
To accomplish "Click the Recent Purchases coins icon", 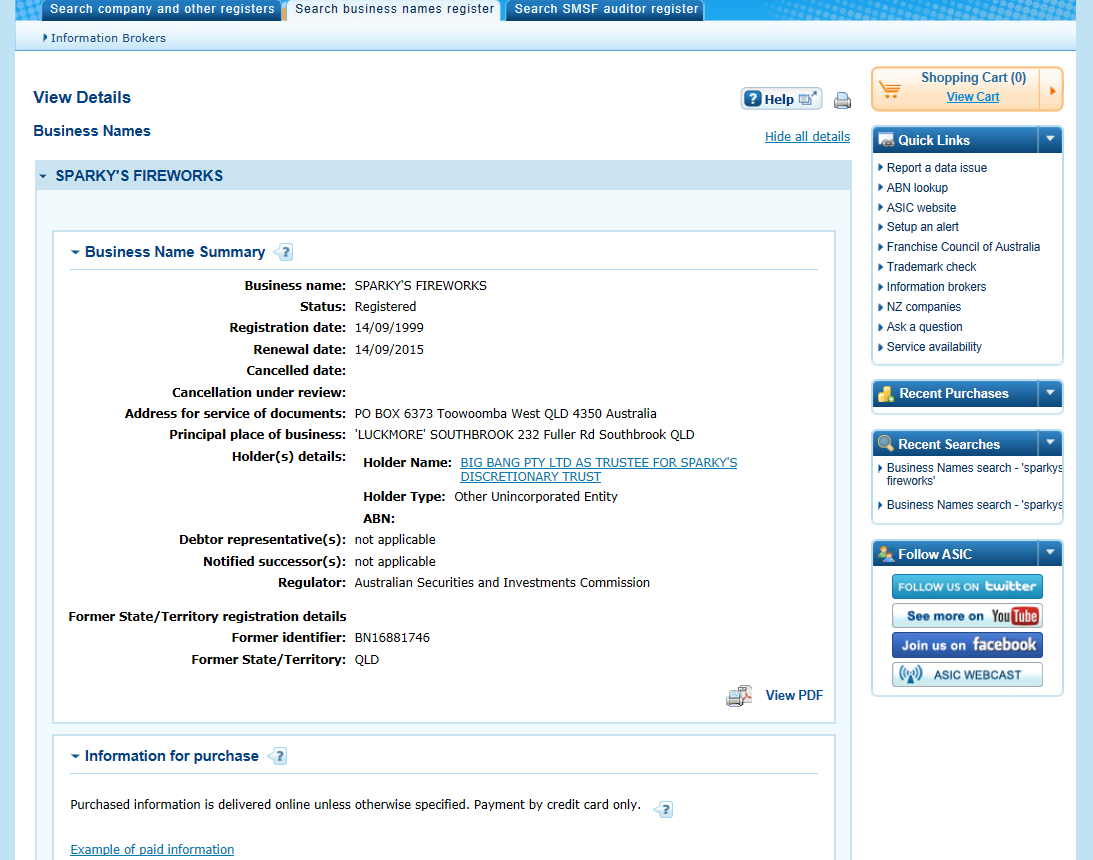I will pyautogui.click(x=886, y=394).
